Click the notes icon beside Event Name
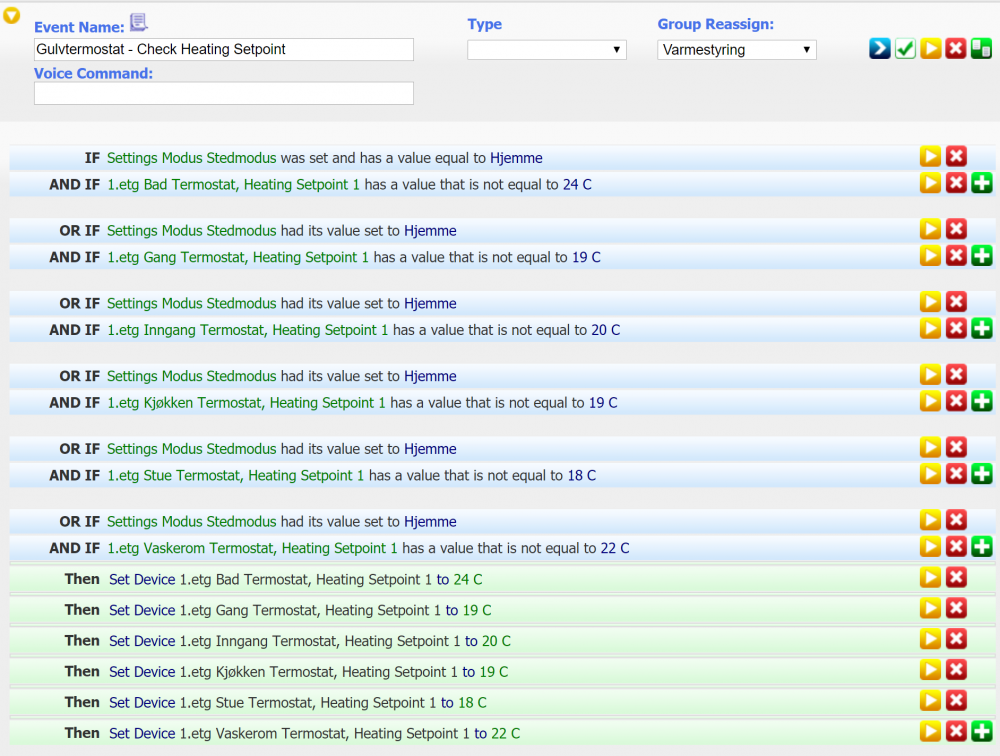 coord(138,23)
